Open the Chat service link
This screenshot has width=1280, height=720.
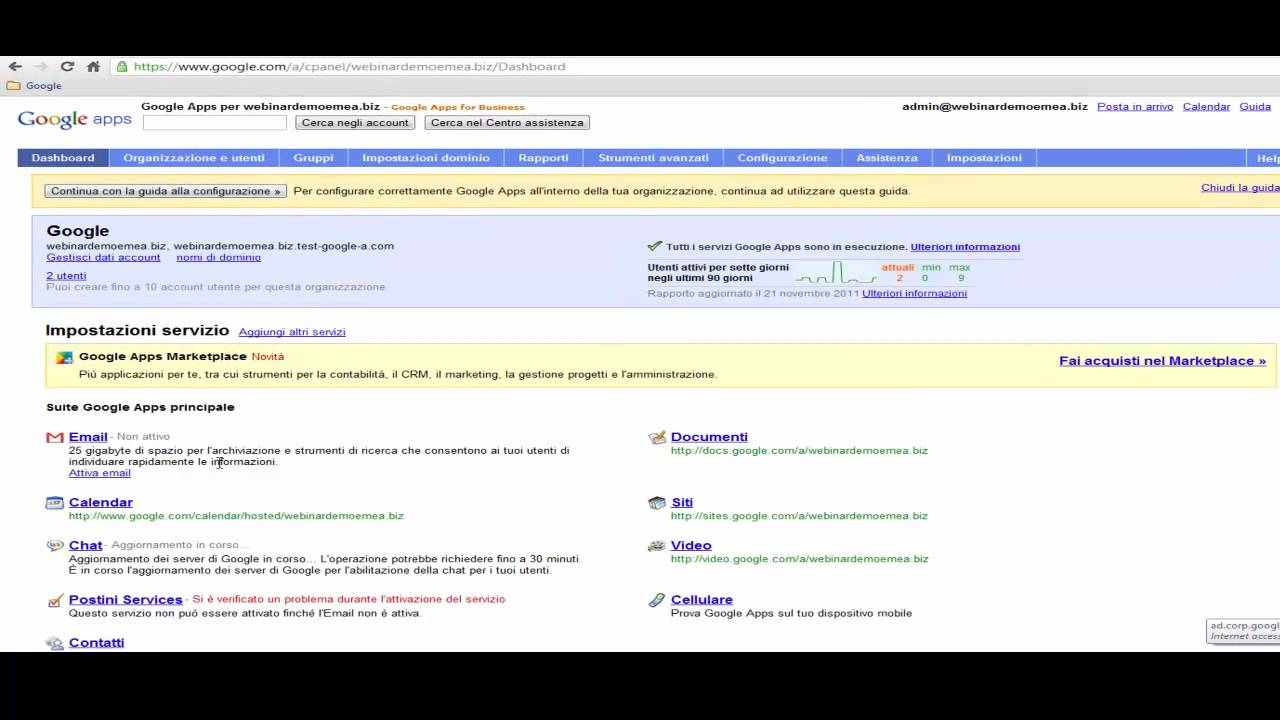[86, 546]
